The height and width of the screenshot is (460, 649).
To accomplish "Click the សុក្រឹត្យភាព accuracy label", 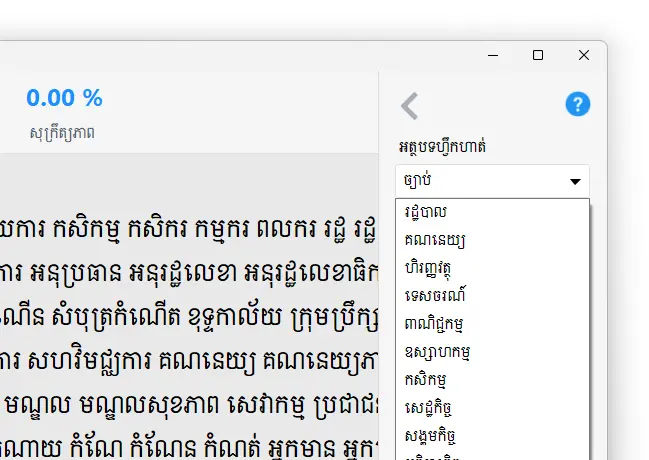I will pos(63,132).
